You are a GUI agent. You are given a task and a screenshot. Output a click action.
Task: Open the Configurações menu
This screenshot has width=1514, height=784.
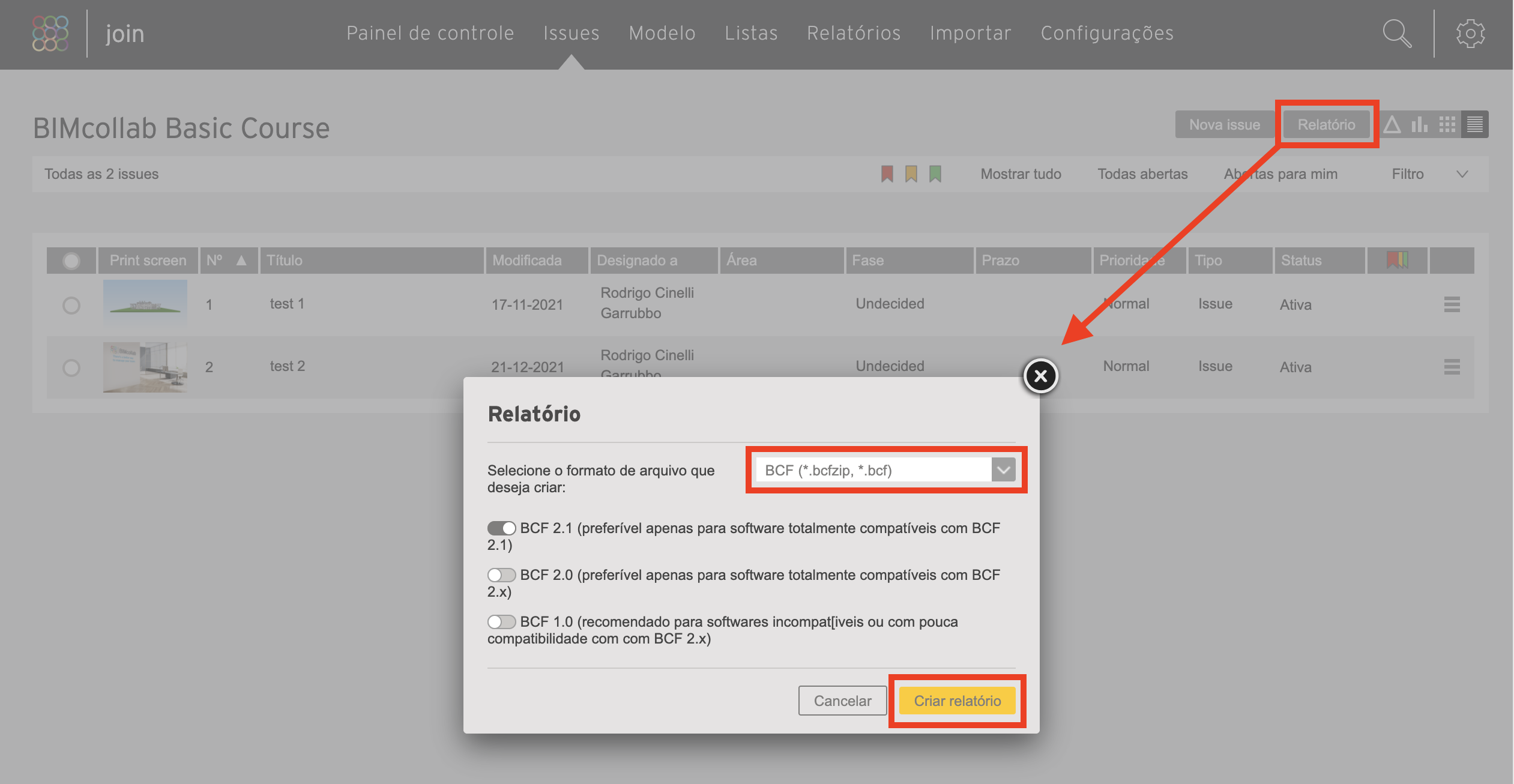tap(1107, 34)
